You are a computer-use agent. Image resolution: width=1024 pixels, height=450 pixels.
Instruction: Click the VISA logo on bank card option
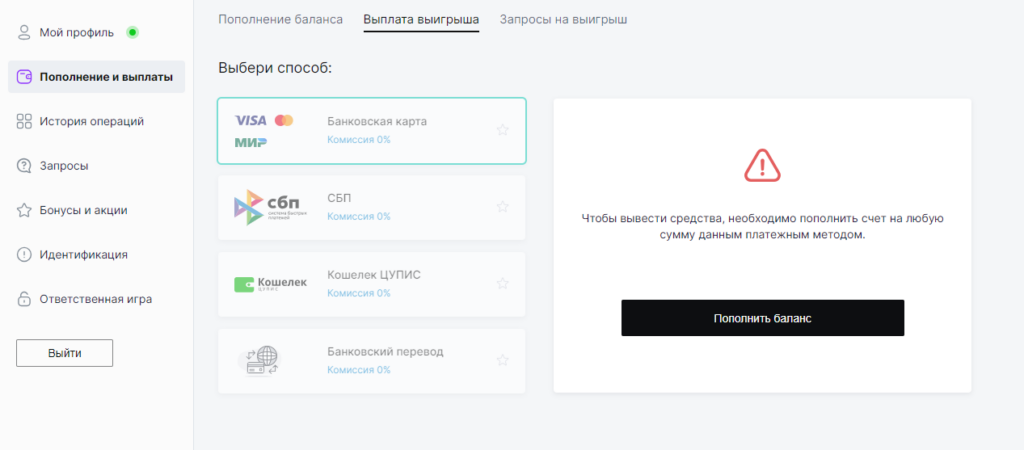coord(251,120)
